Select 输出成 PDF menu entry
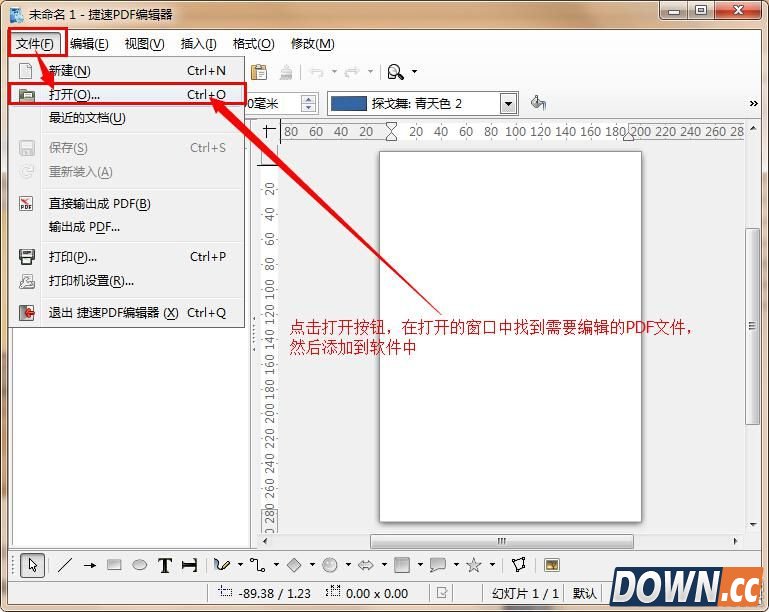Viewport: 769px width, 612px height. click(x=84, y=227)
